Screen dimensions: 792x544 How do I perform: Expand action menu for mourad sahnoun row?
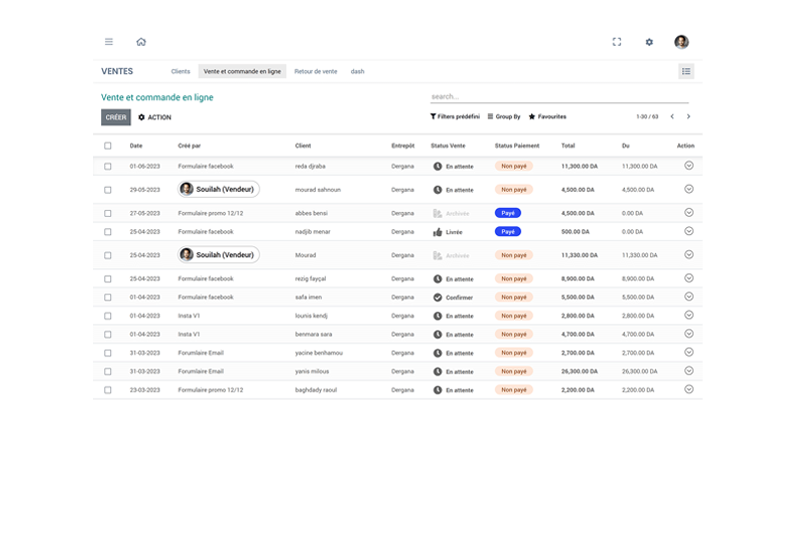pyautogui.click(x=688, y=189)
